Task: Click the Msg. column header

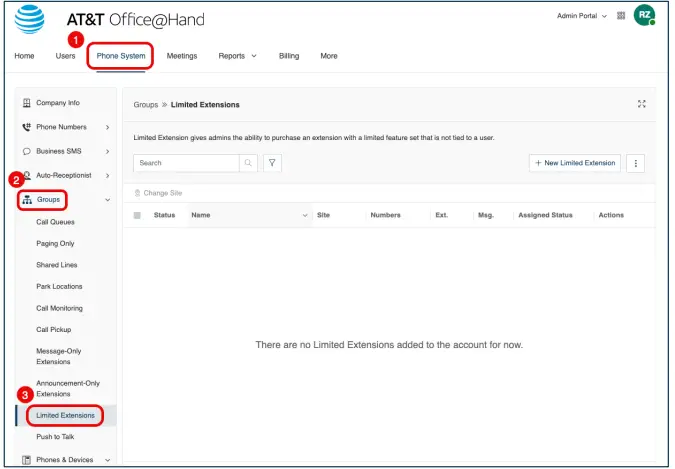Action: pyautogui.click(x=486, y=215)
